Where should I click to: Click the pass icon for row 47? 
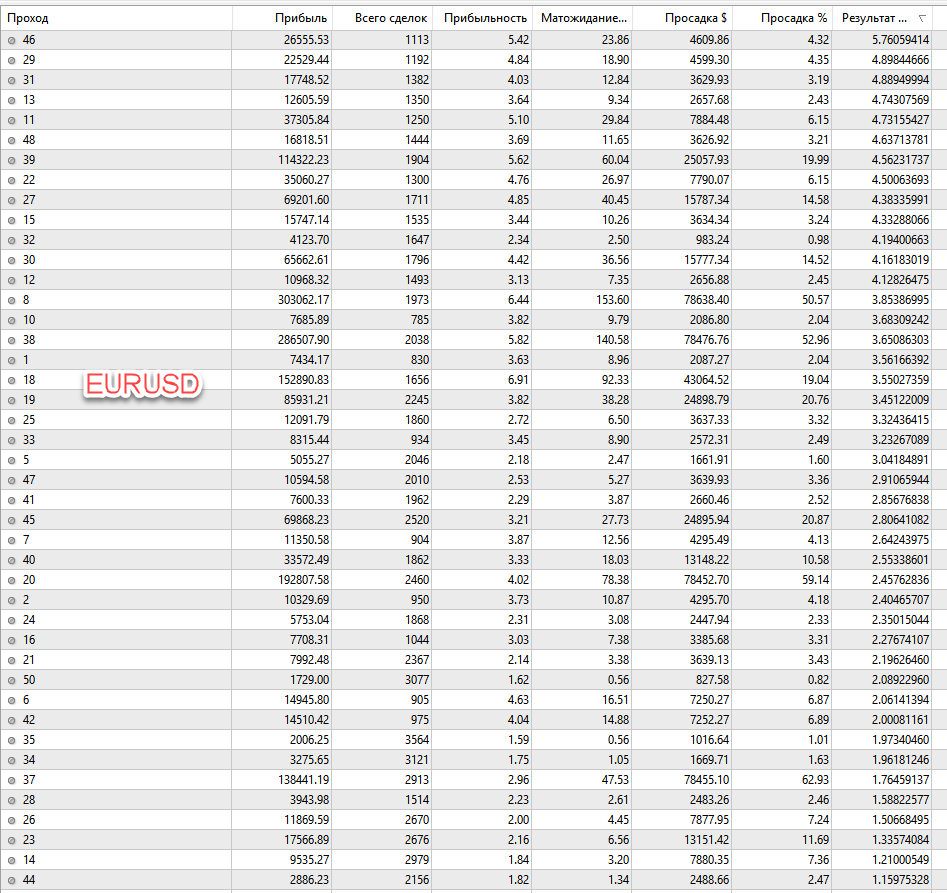pos(11,480)
